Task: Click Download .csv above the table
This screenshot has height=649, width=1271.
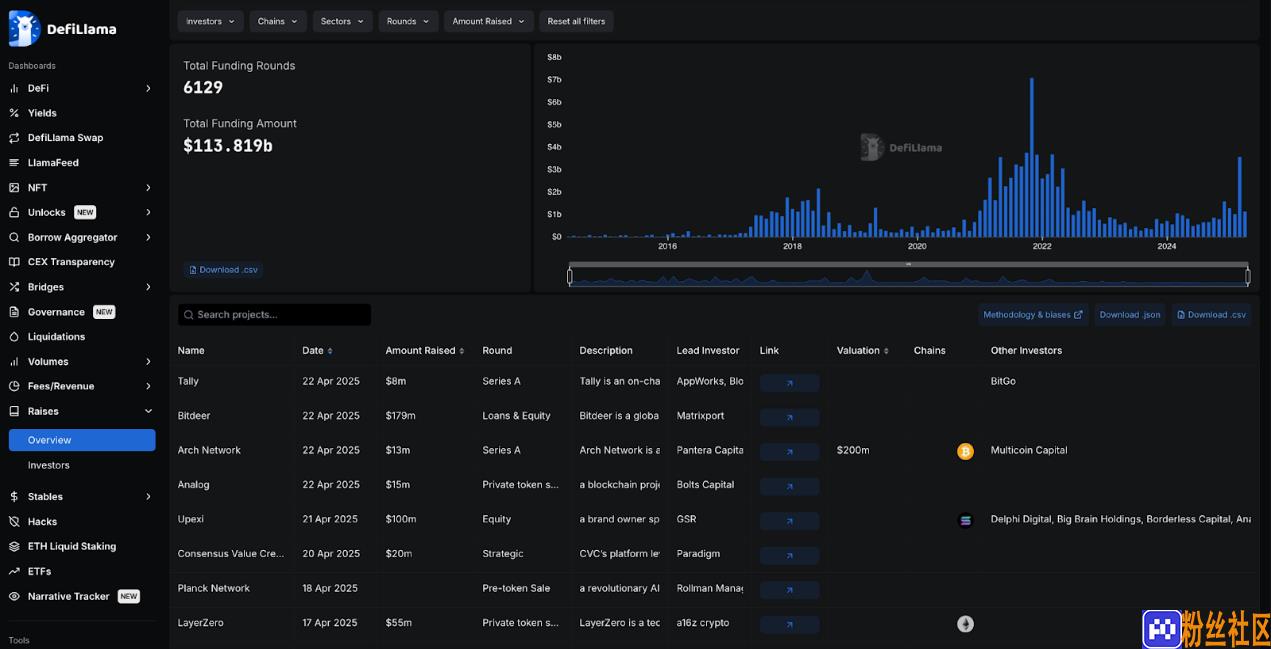Action: pos(1211,315)
